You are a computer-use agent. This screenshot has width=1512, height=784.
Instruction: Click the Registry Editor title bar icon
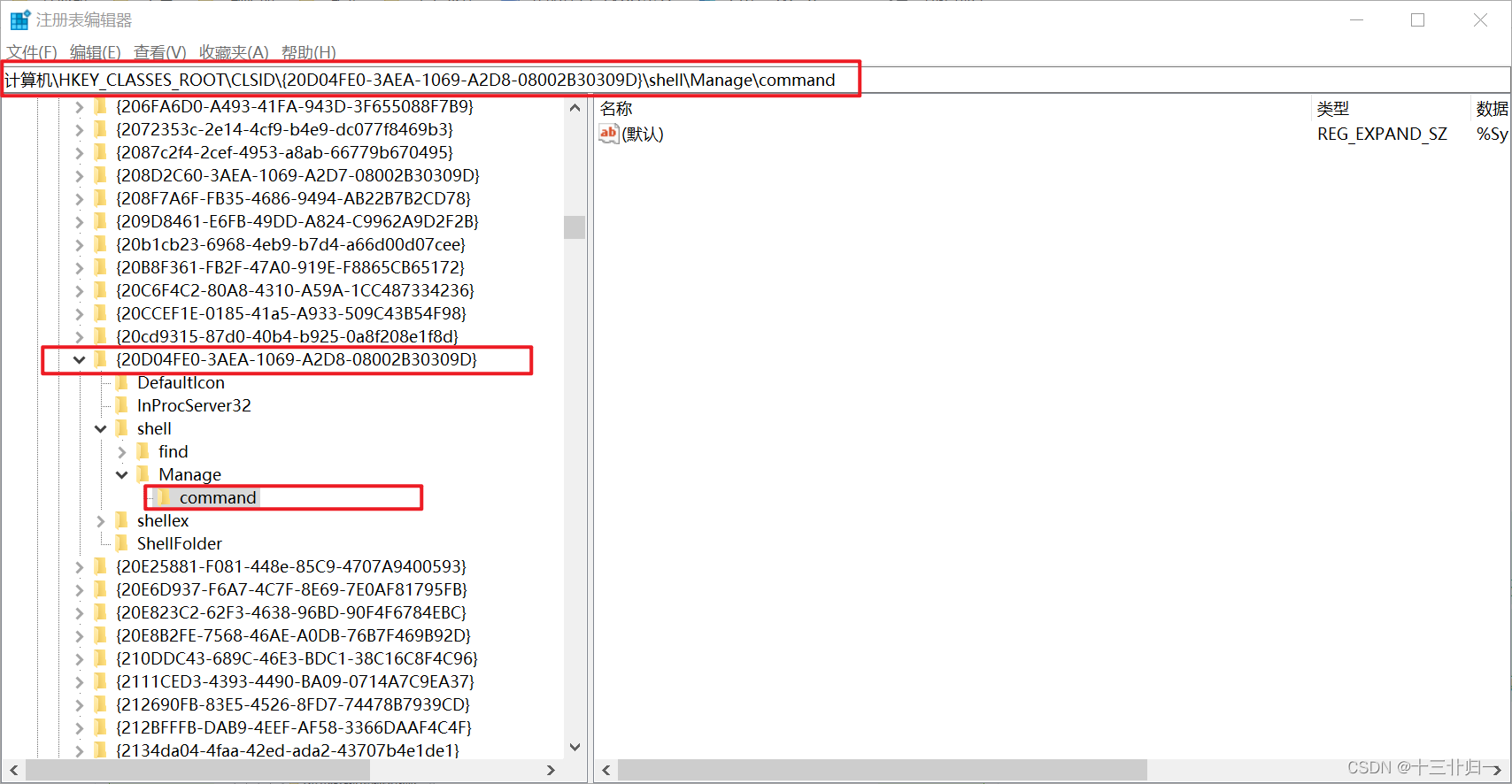20,19
